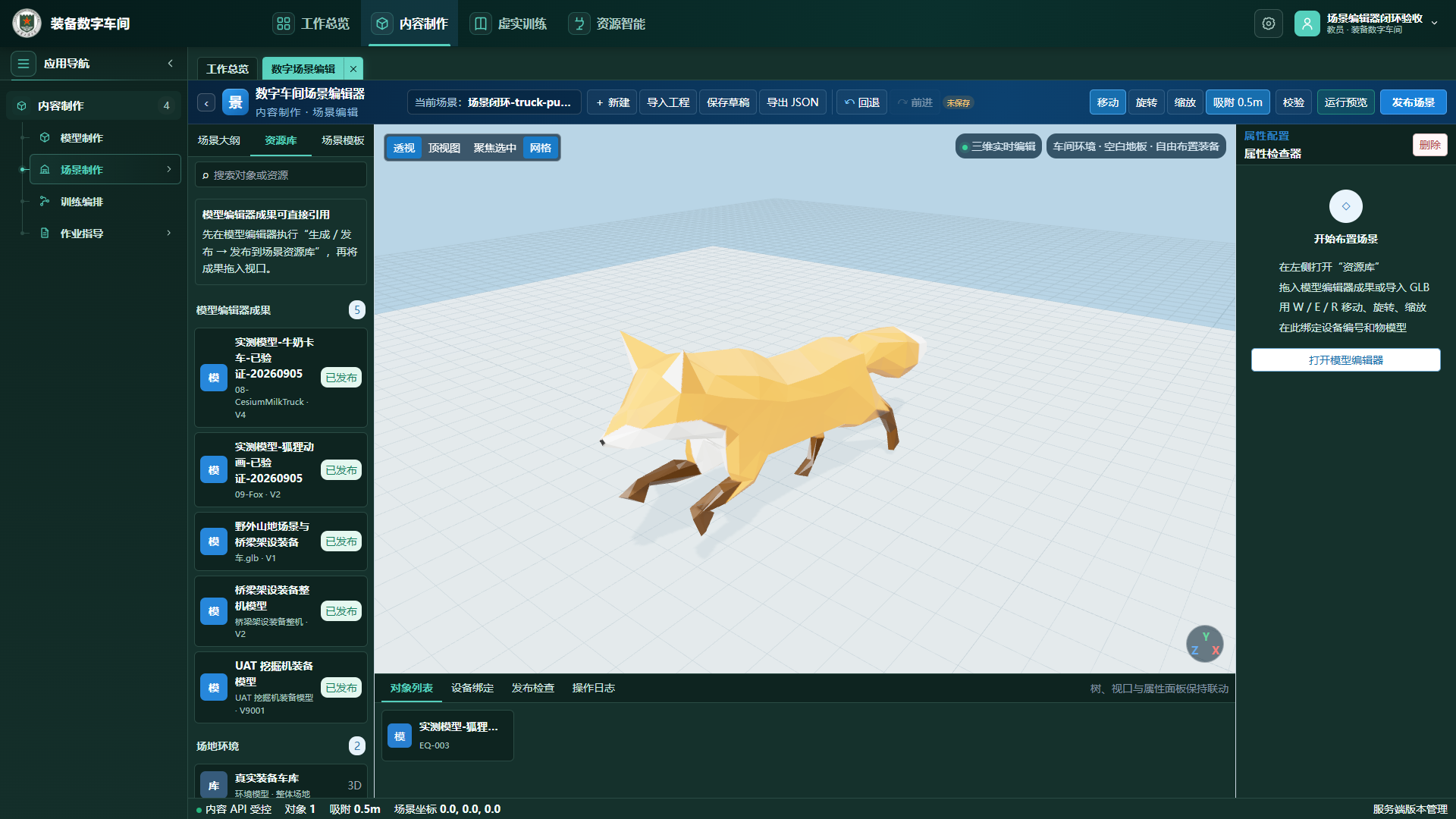Switch to the 场景大纲 panel tab
Screen dimensions: 1456x819
[x=219, y=140]
